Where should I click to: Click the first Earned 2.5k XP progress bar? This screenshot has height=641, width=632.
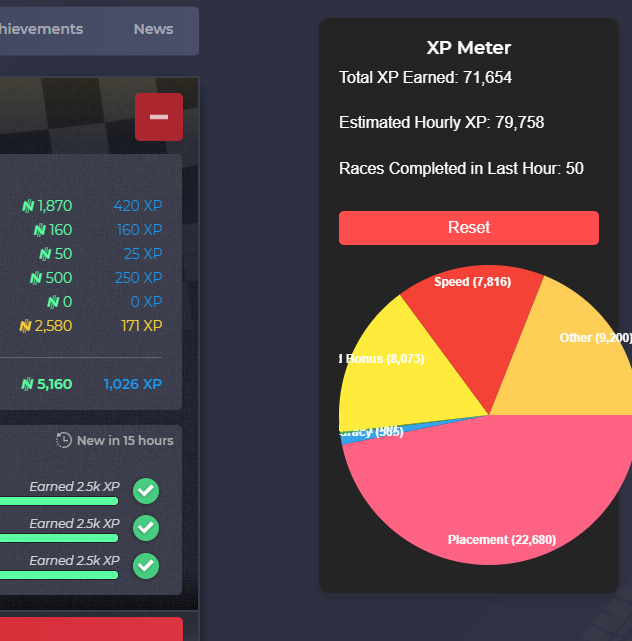pos(59,501)
